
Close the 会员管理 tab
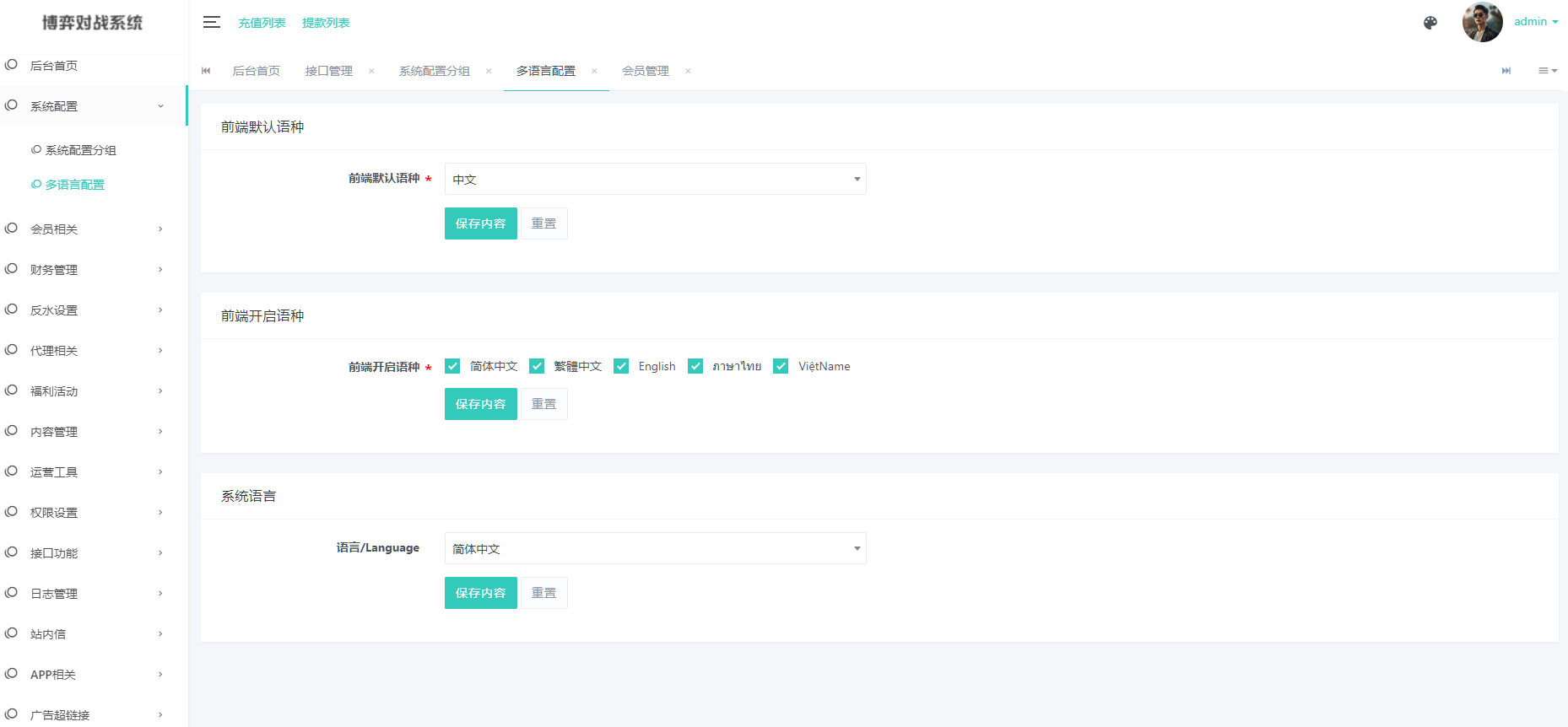(688, 71)
